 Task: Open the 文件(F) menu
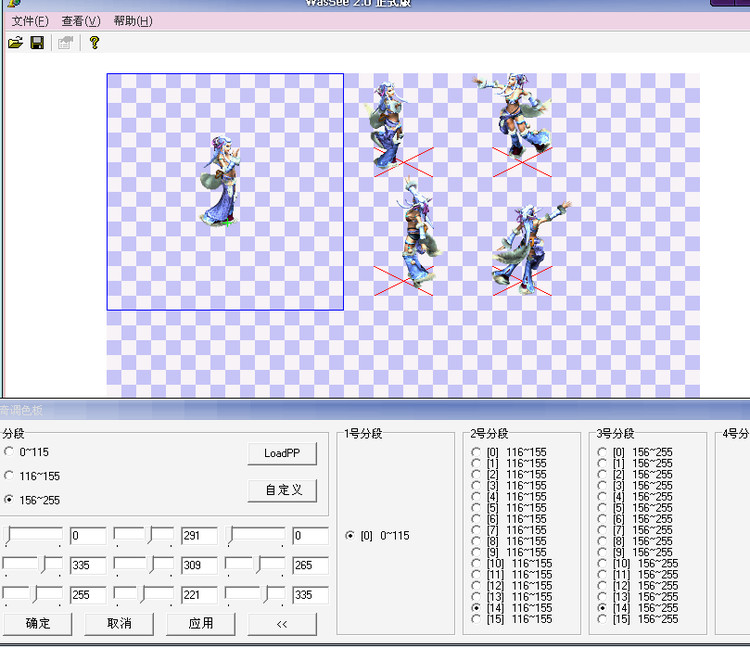30,21
